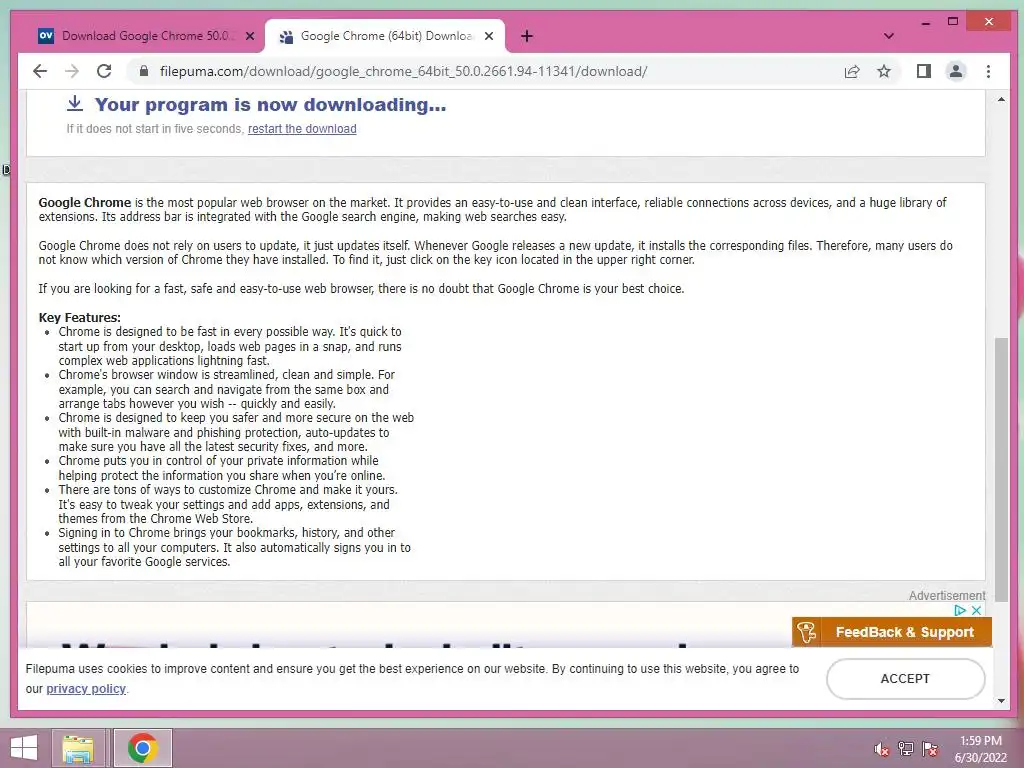Go back to the previous page
Viewport: 1024px width, 768px height.
point(40,71)
